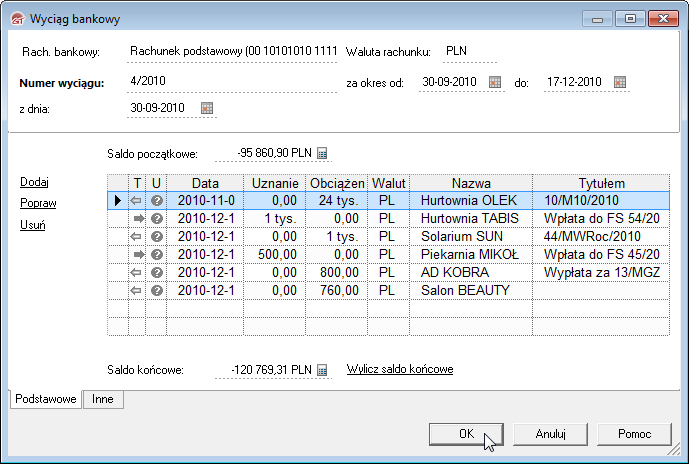Click the Numer wyciągu input field
689x464 pixels.
(x=230, y=82)
